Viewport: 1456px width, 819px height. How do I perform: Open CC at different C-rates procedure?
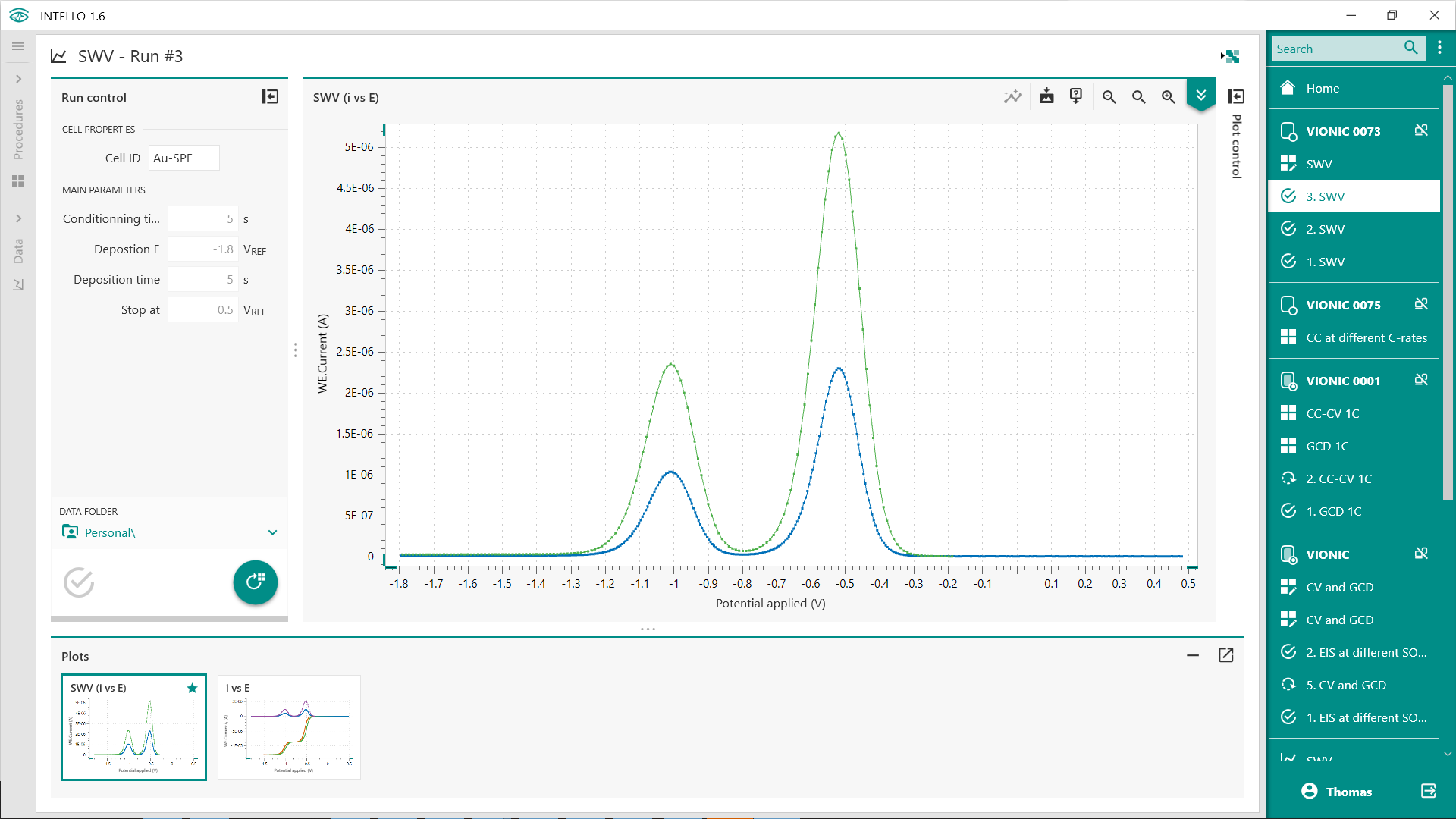(1366, 337)
